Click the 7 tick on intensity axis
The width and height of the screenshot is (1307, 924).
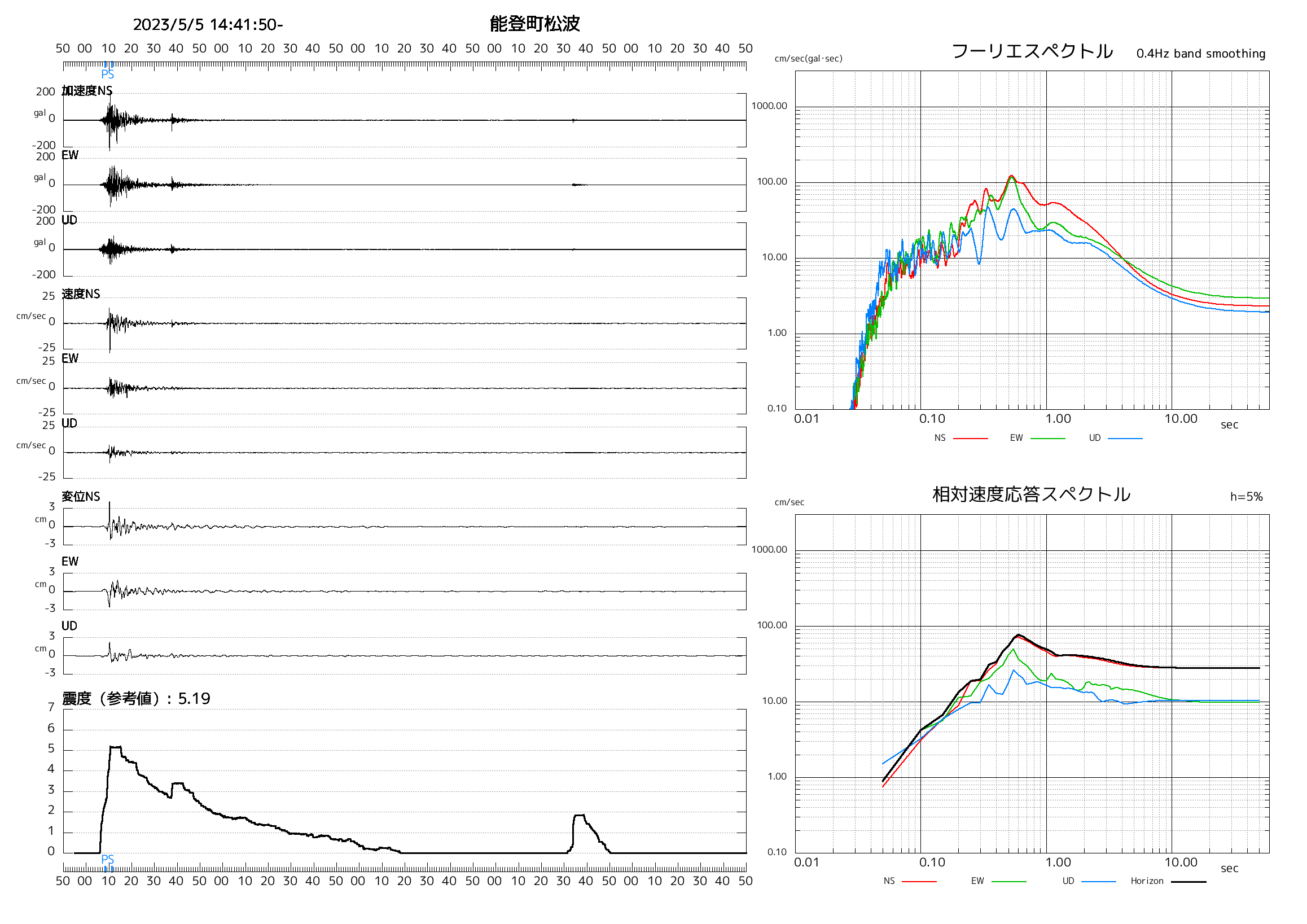click(51, 708)
